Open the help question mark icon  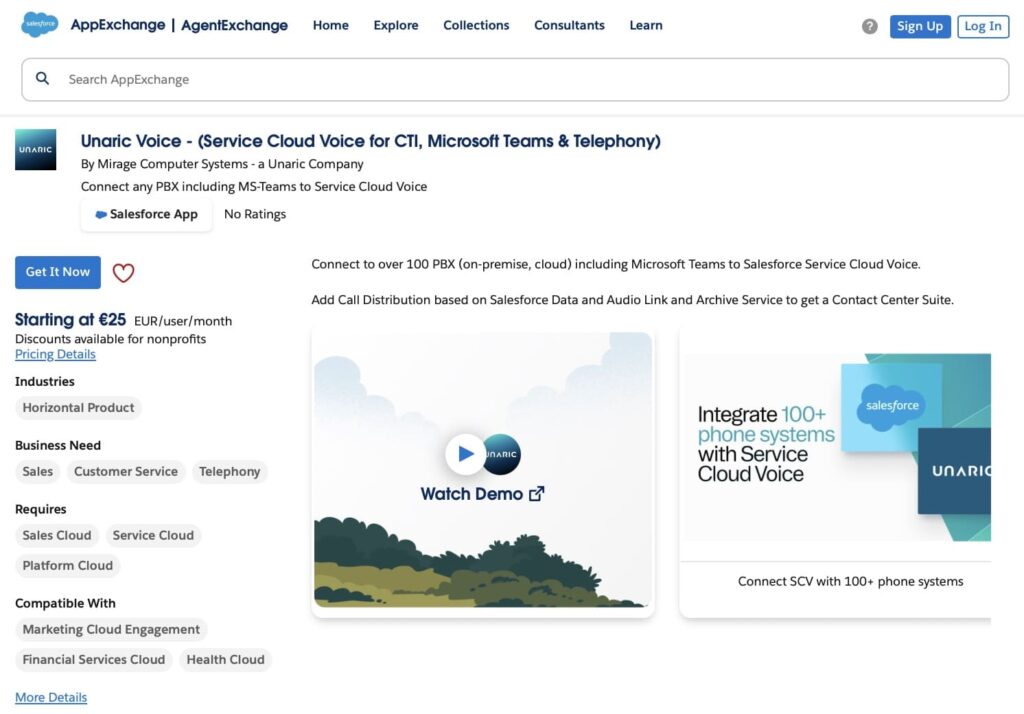coord(869,26)
